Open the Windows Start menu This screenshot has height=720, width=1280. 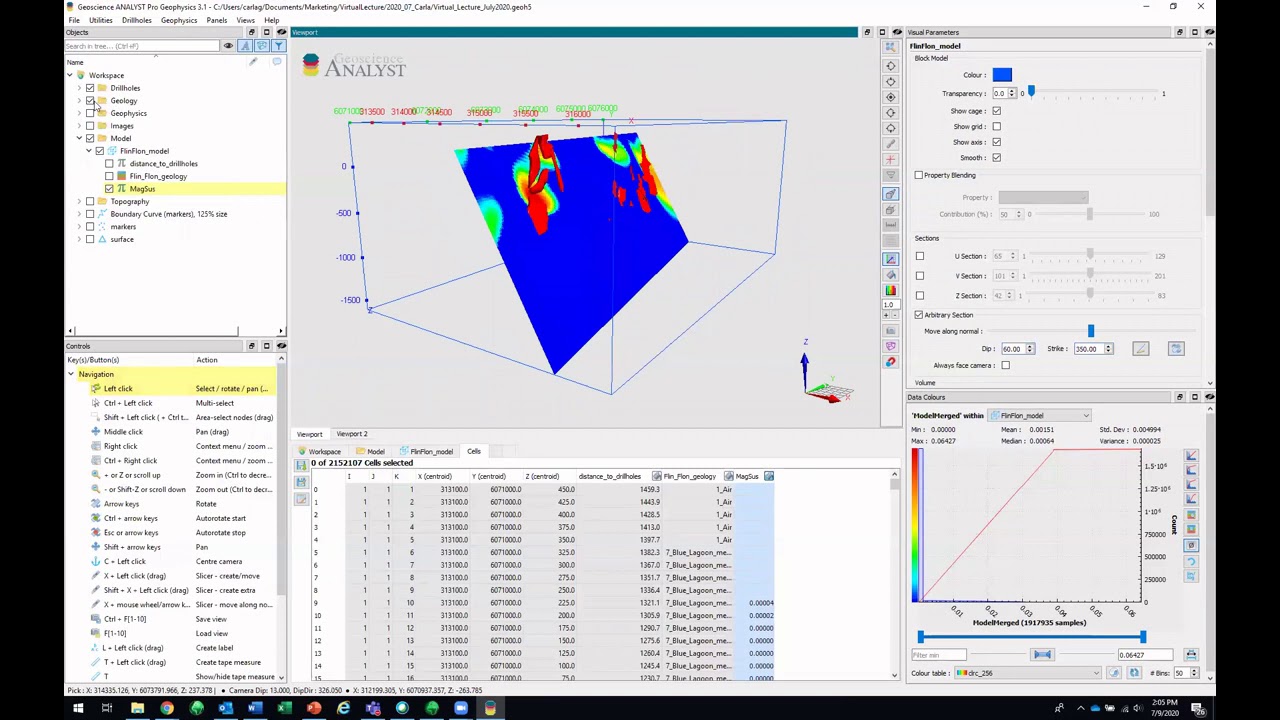coord(77,709)
